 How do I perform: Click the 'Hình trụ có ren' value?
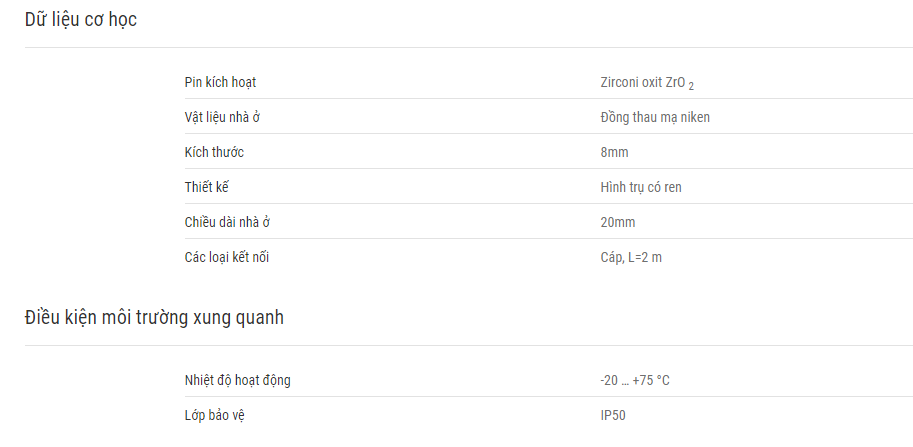click(641, 187)
